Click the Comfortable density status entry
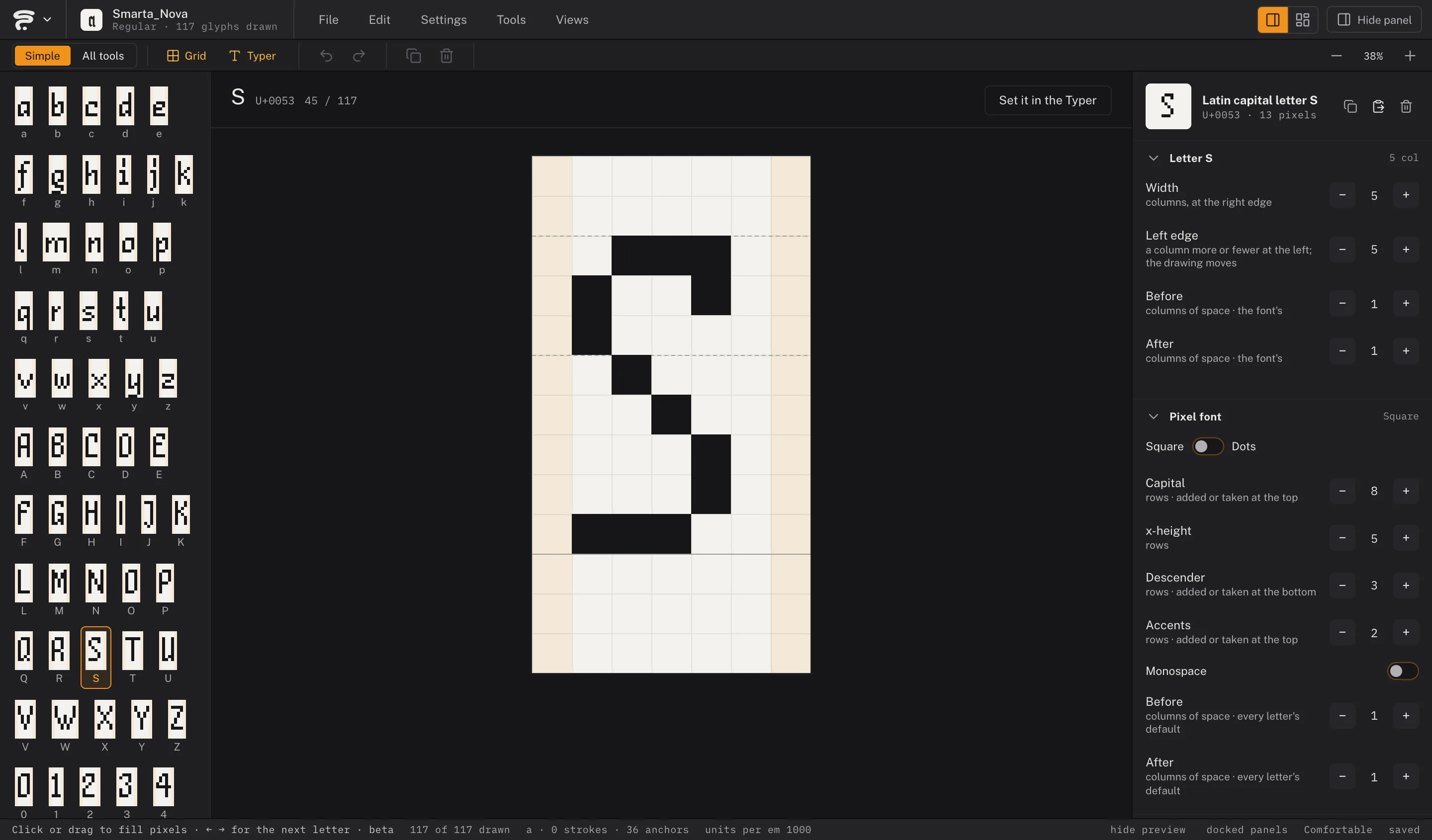This screenshot has width=1432, height=840. pyautogui.click(x=1338, y=830)
